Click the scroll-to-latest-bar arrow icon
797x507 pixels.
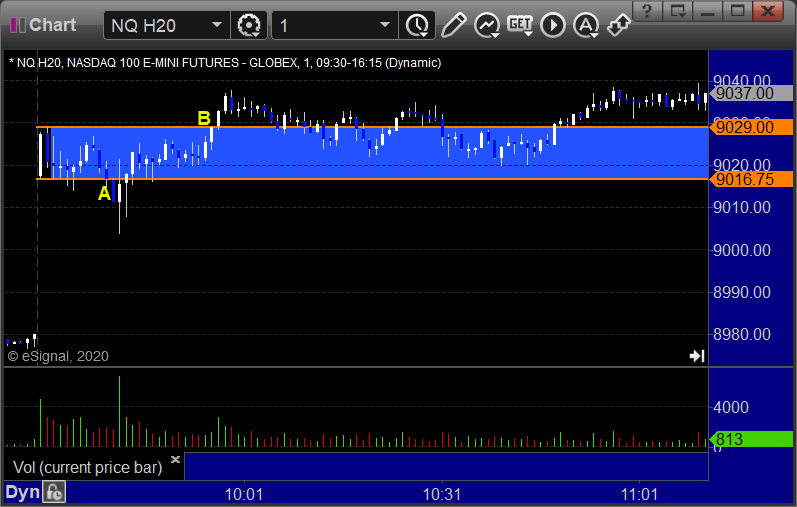tap(697, 356)
